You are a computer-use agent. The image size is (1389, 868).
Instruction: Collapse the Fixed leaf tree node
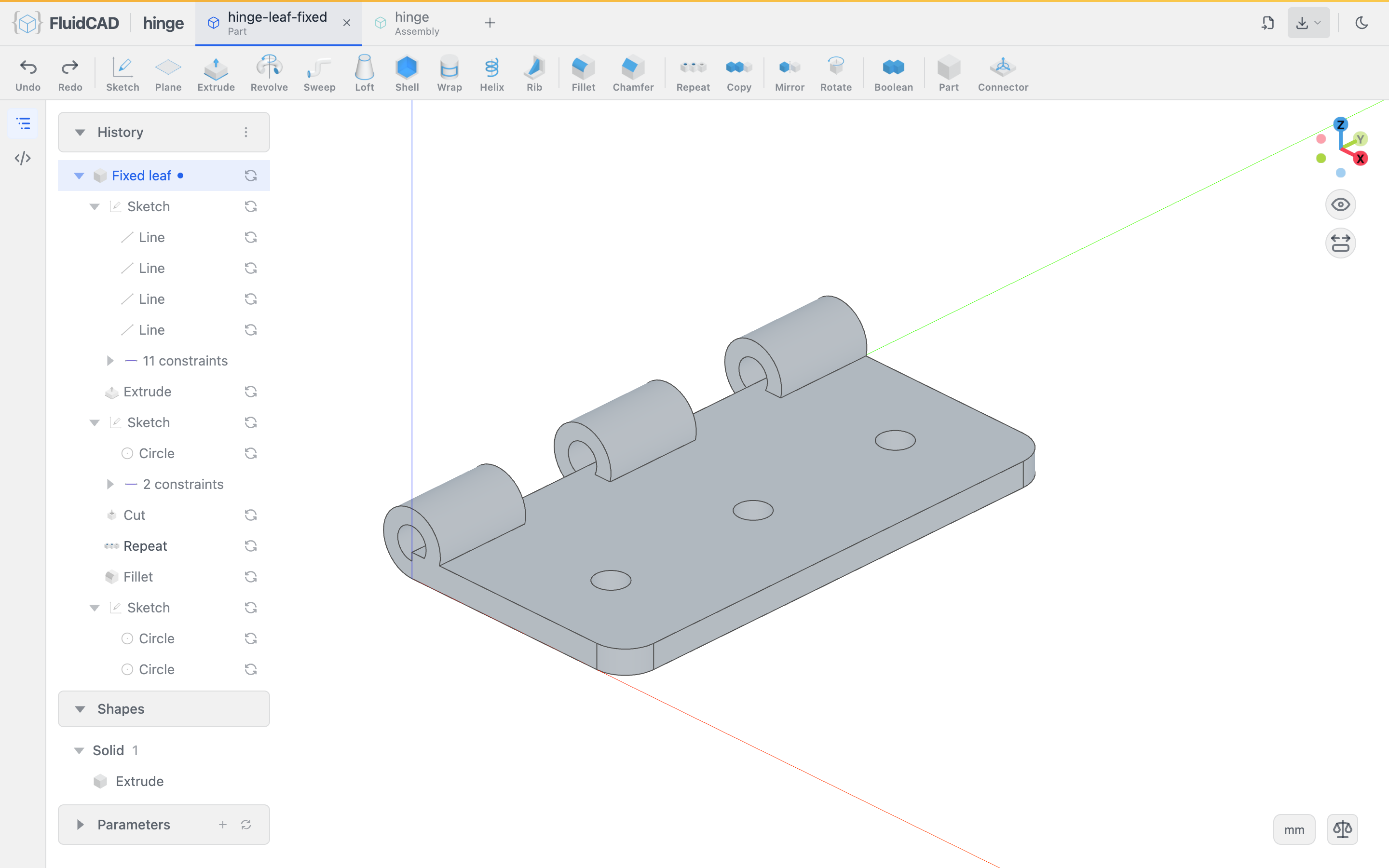pos(79,176)
